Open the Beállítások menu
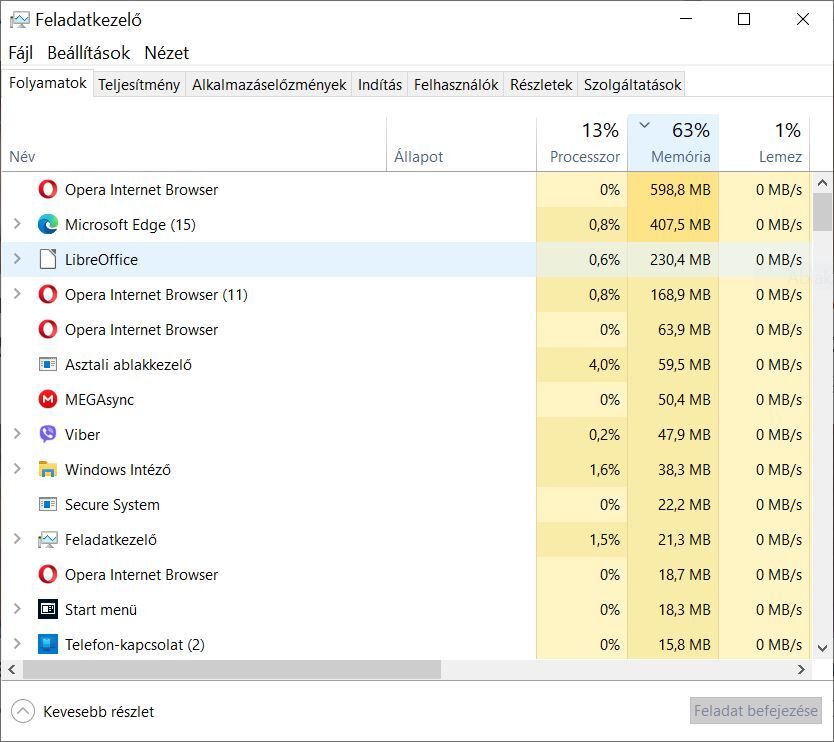 [88, 53]
